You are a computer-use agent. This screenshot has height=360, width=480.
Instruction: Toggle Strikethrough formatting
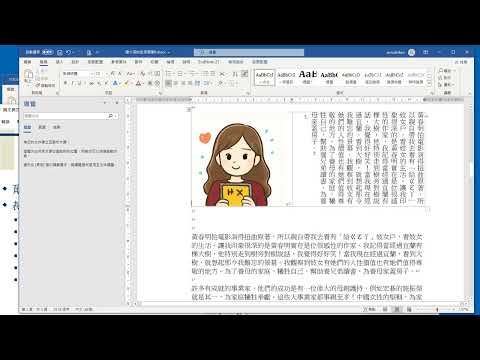91,83
